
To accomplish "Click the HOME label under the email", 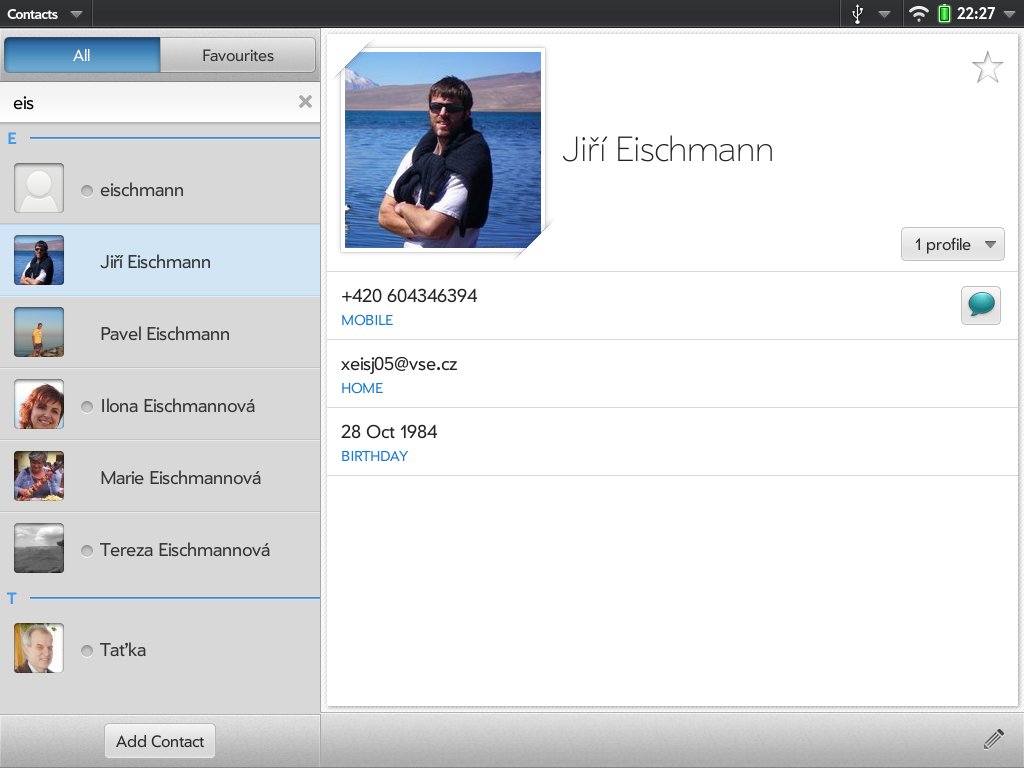I will coord(362,388).
